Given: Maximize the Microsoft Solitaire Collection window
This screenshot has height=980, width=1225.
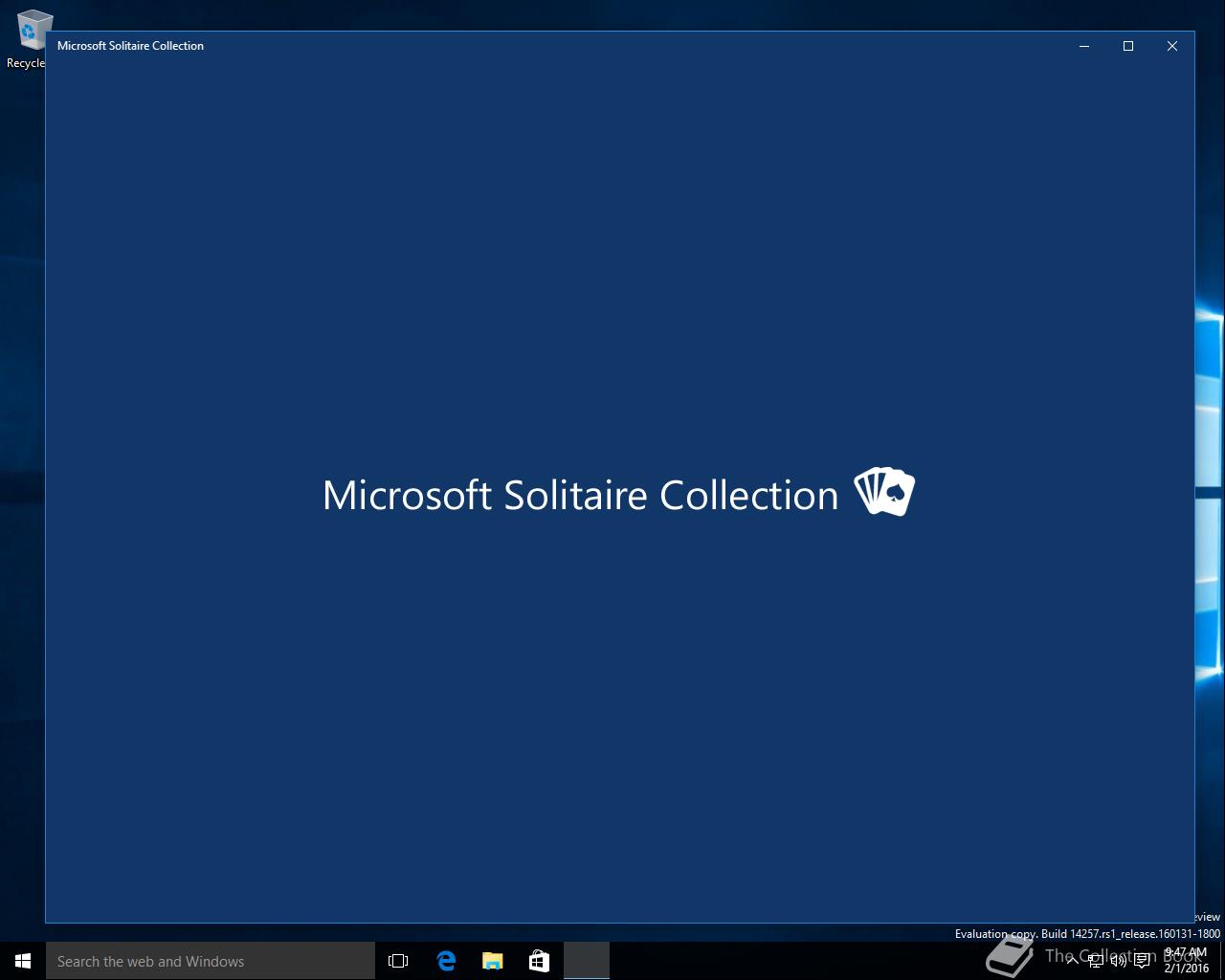Looking at the screenshot, I should 1128,46.
